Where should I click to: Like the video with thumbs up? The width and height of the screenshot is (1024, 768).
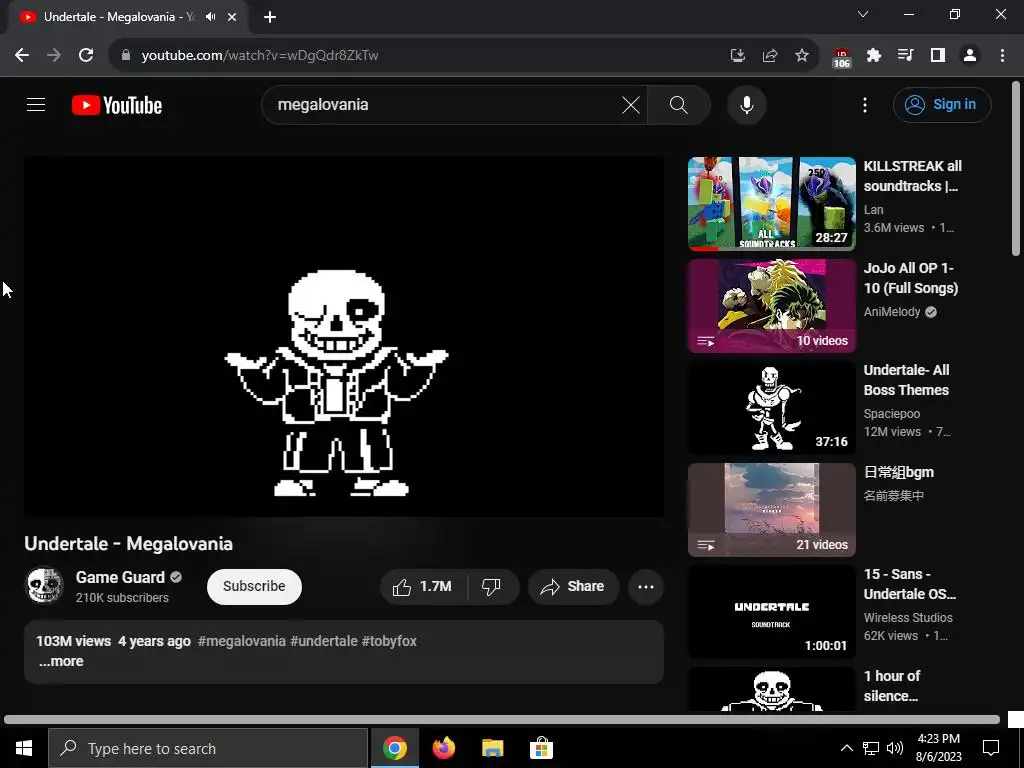pos(424,586)
